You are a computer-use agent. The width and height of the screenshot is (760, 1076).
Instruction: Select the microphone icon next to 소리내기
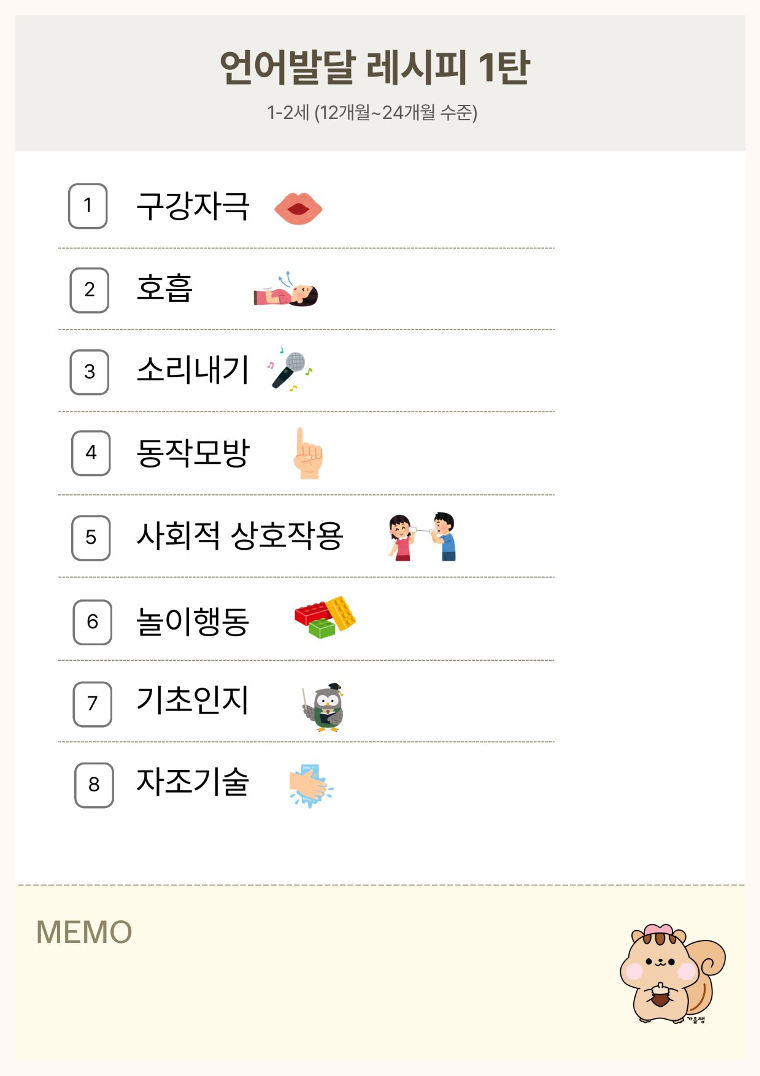(290, 371)
